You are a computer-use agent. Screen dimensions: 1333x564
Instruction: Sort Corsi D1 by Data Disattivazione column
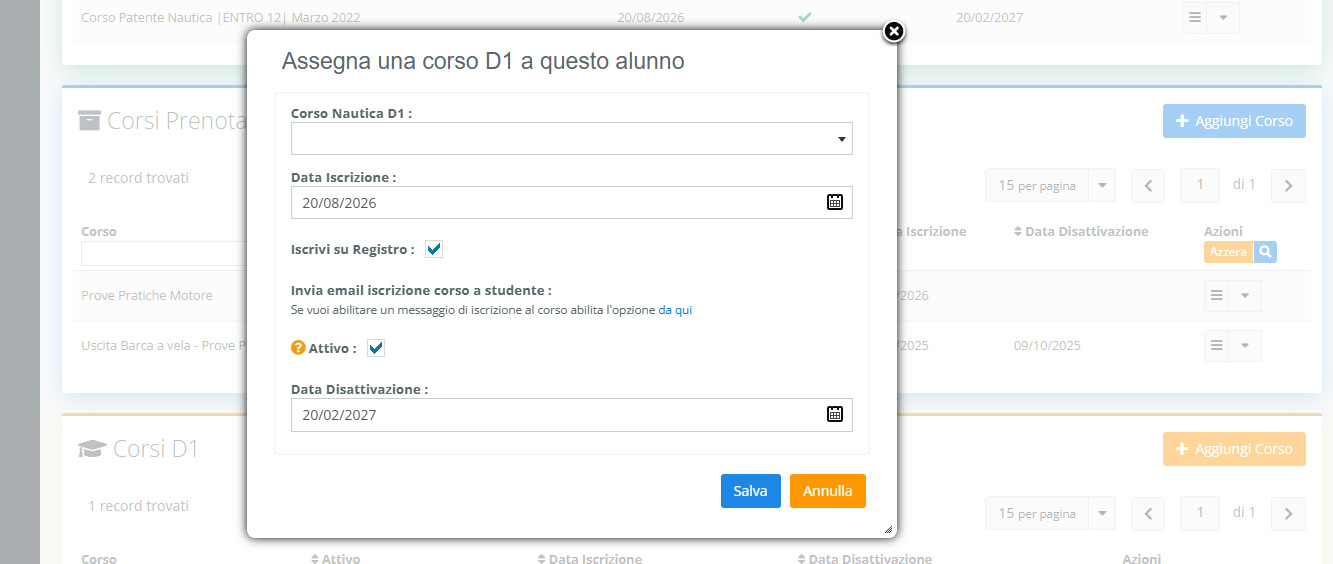point(865,558)
